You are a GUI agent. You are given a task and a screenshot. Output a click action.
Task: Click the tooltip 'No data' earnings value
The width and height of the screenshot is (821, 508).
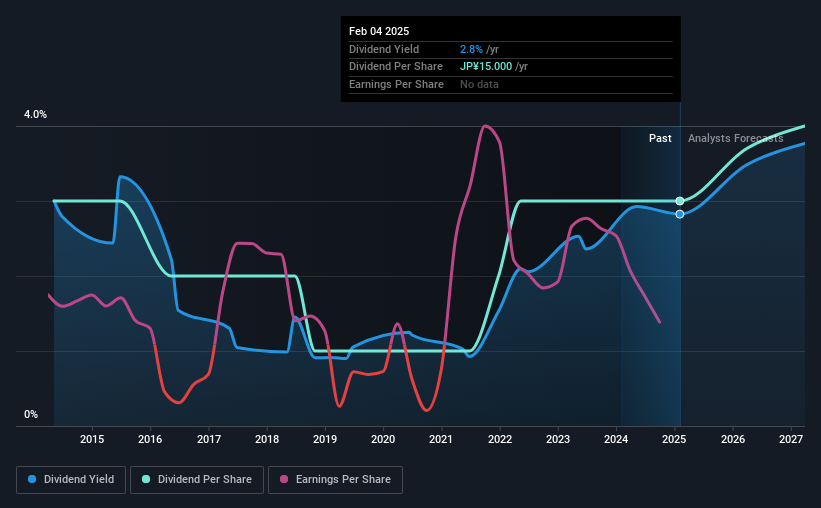pyautogui.click(x=479, y=84)
